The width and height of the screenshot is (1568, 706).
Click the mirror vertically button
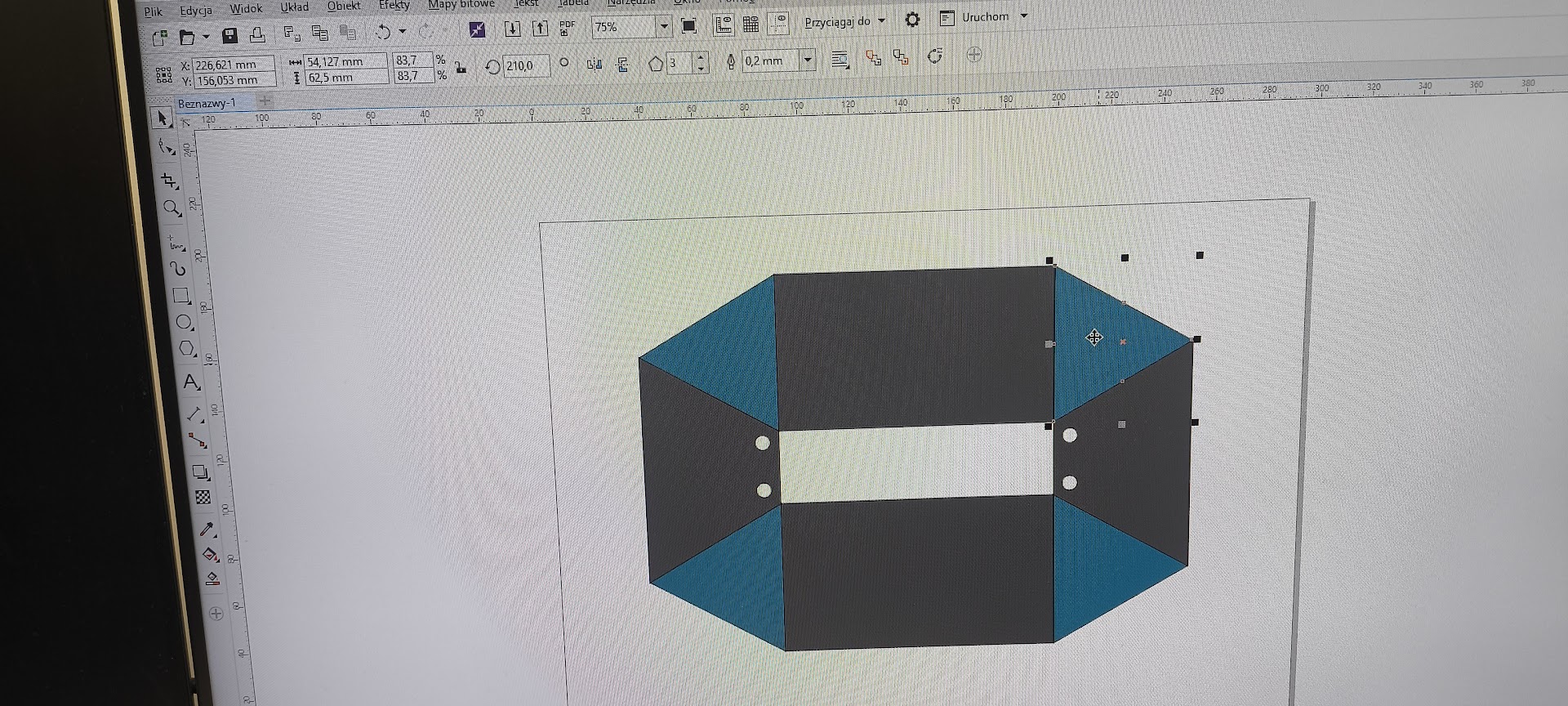tap(622, 63)
